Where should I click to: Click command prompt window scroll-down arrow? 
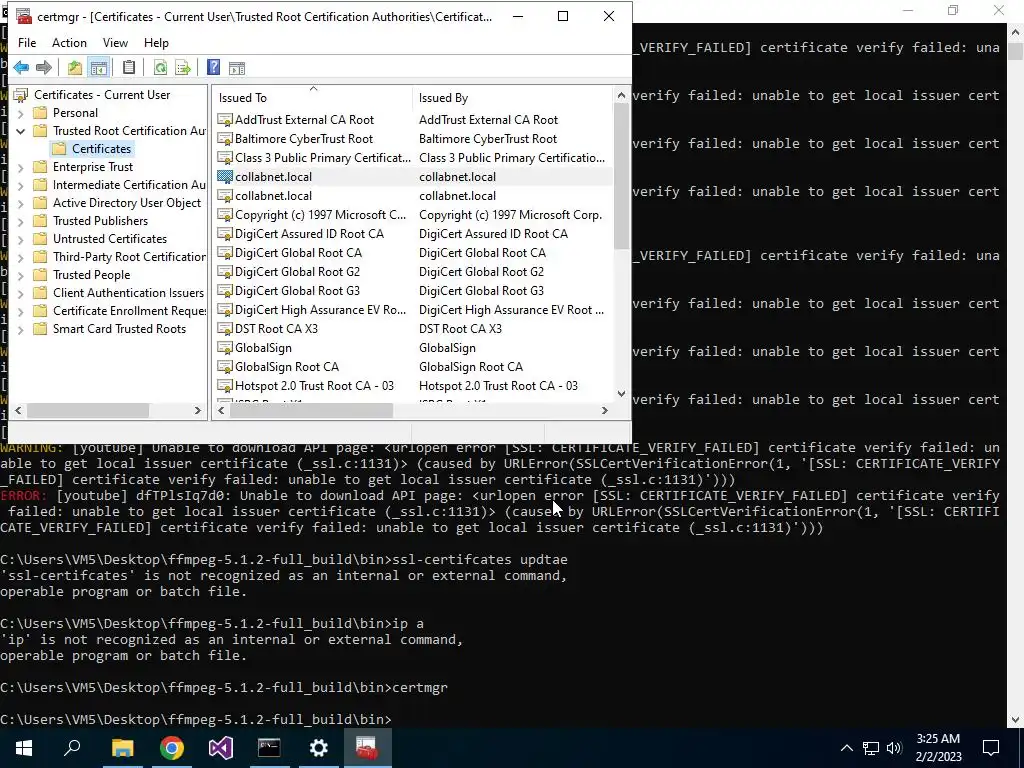click(1016, 720)
